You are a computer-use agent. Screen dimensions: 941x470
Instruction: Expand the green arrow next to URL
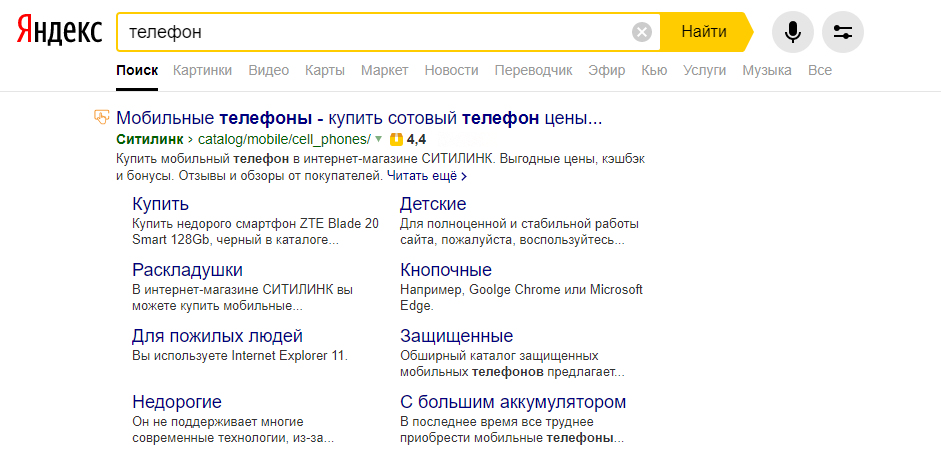click(379, 139)
